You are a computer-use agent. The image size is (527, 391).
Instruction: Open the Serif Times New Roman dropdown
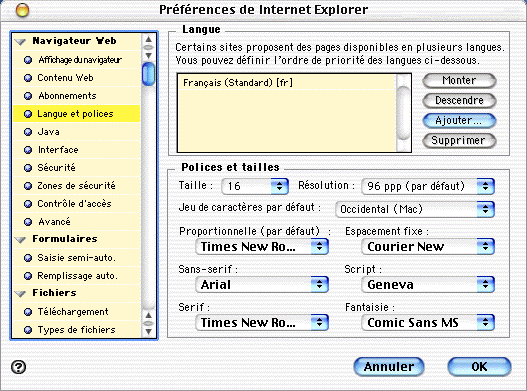[x=262, y=323]
